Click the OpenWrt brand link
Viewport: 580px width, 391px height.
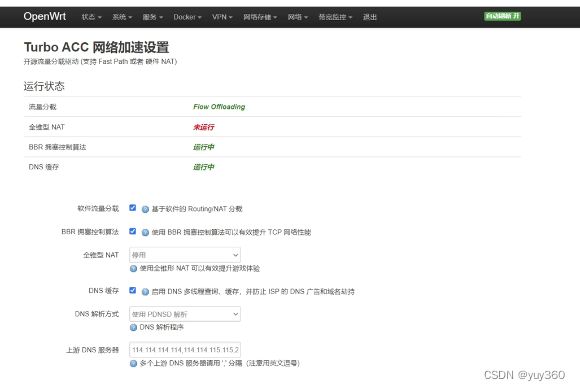(x=45, y=16)
